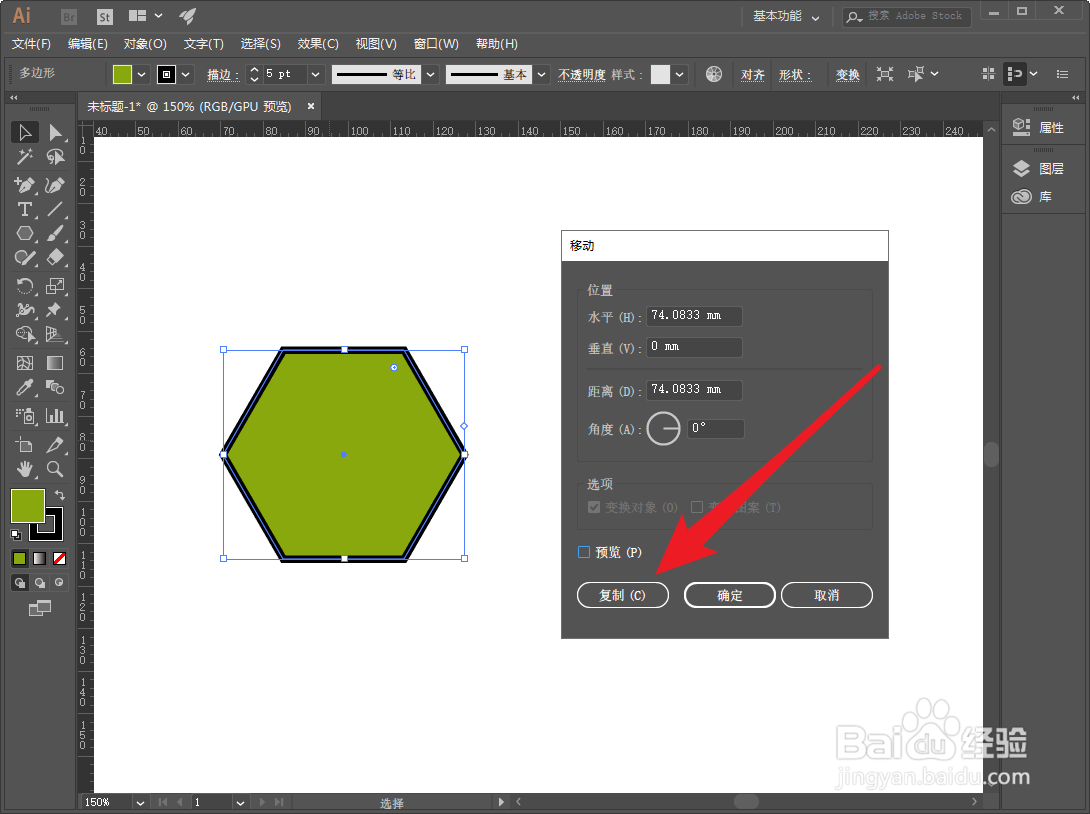The image size is (1090, 814).
Task: Expand workspace switcher 基本功能
Action: pyautogui.click(x=786, y=16)
